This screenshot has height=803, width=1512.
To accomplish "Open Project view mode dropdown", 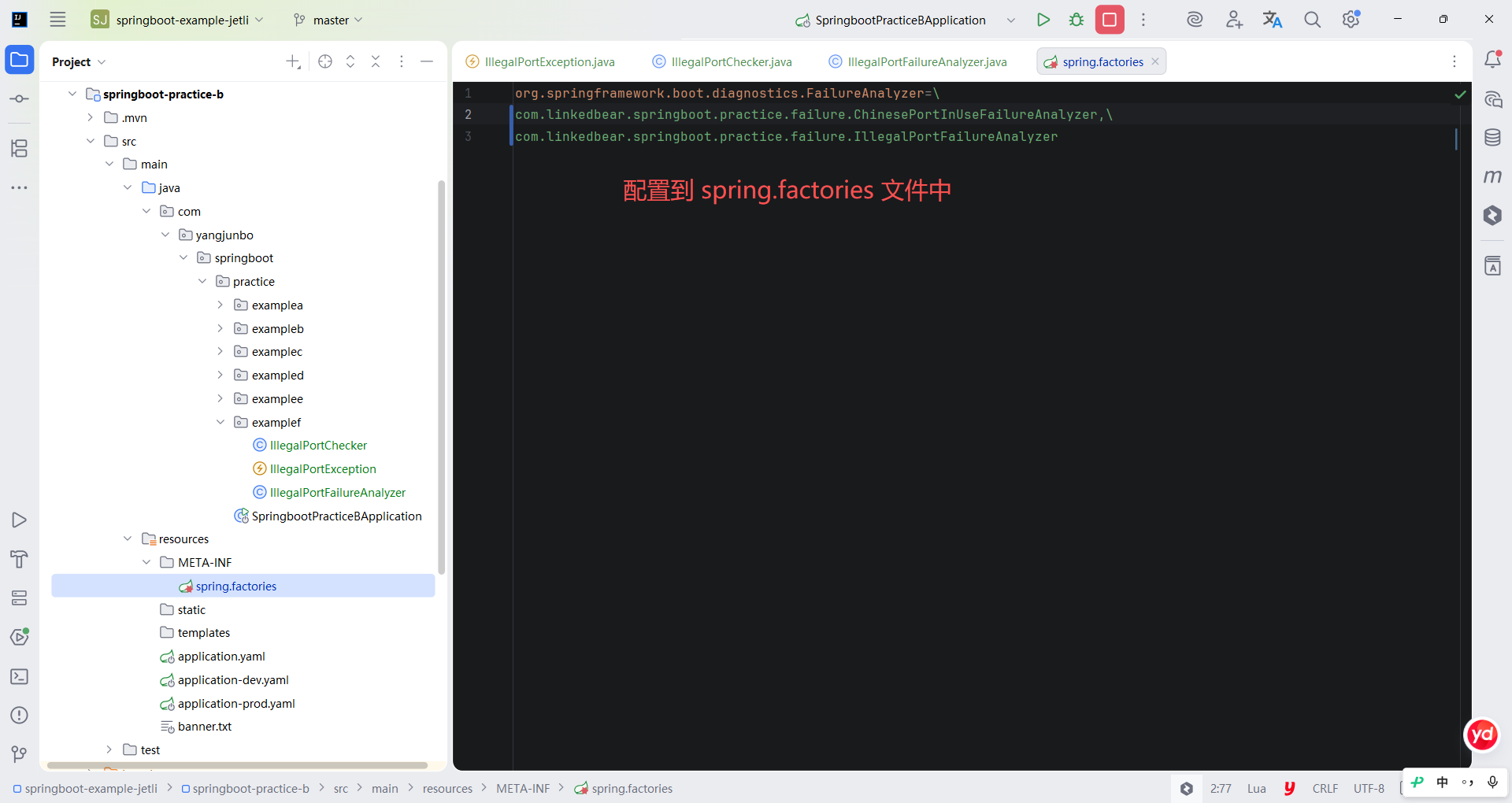I will pos(79,61).
